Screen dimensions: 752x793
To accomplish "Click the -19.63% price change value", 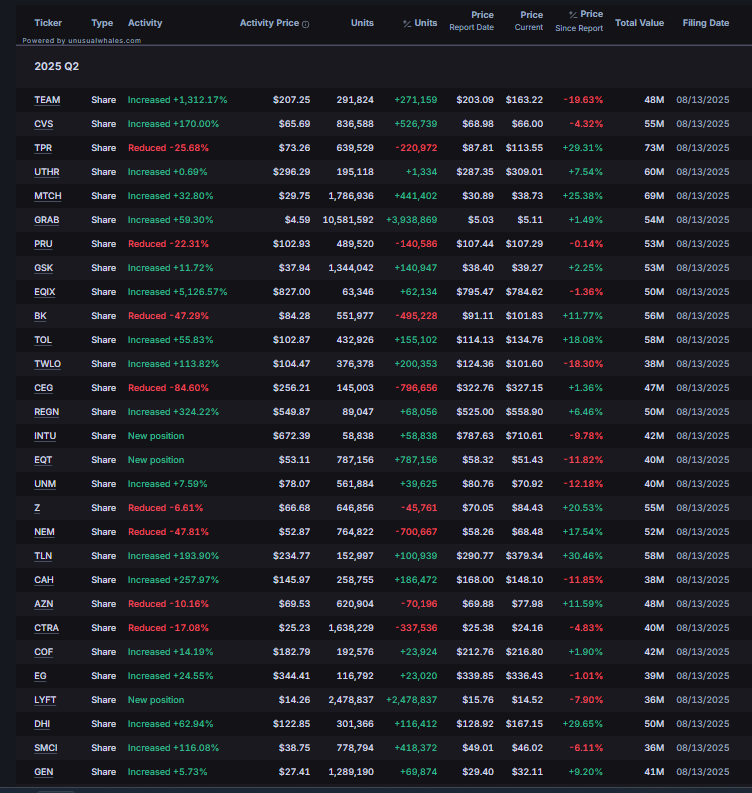I will (583, 100).
